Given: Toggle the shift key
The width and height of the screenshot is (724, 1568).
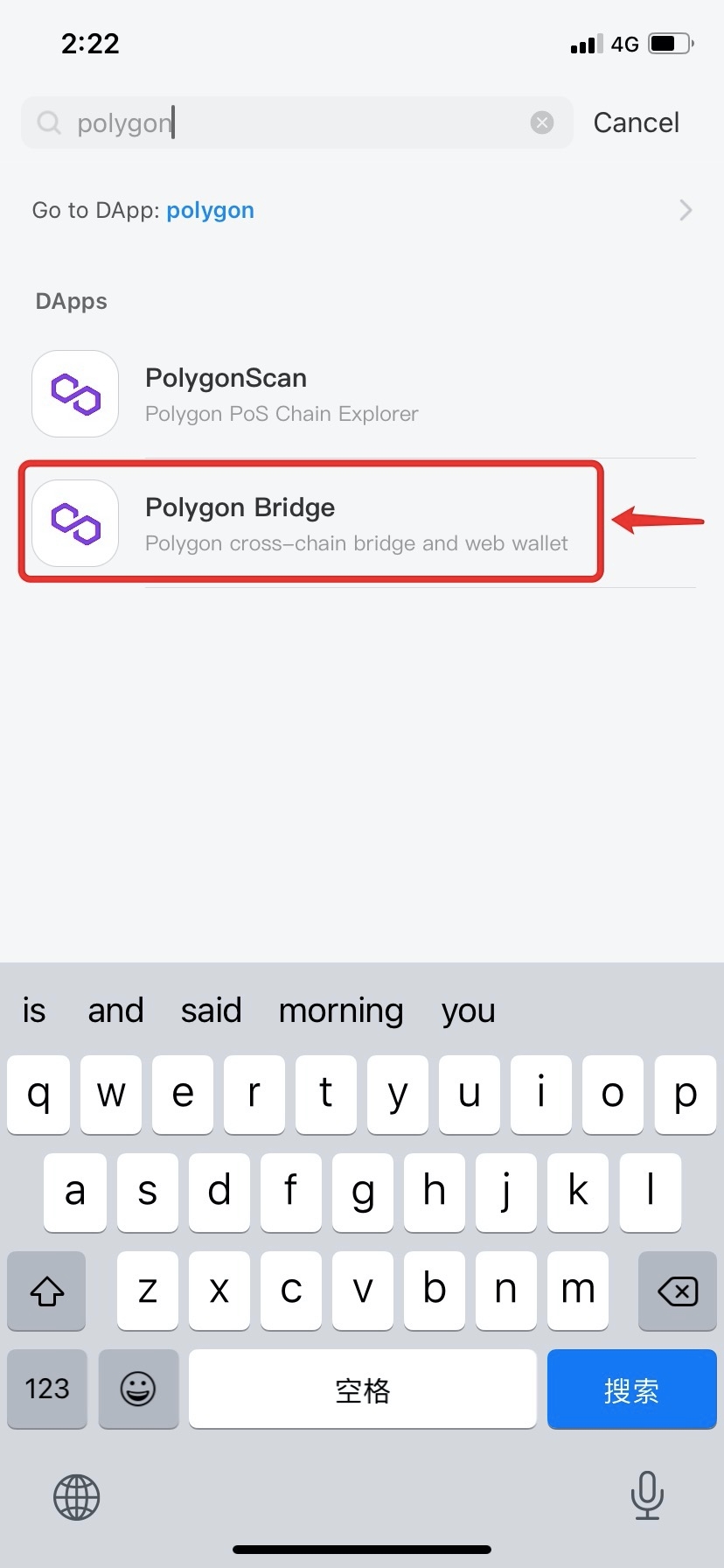Looking at the screenshot, I should (47, 1291).
